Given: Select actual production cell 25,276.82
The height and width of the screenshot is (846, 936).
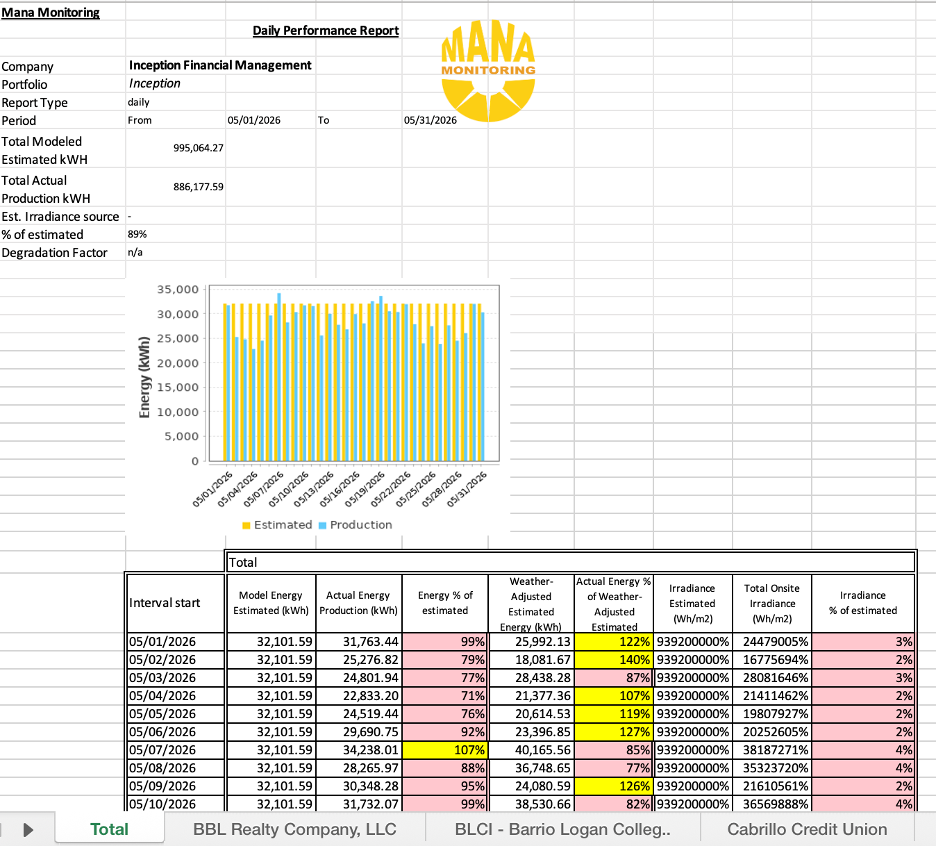Looking at the screenshot, I should 358,660.
